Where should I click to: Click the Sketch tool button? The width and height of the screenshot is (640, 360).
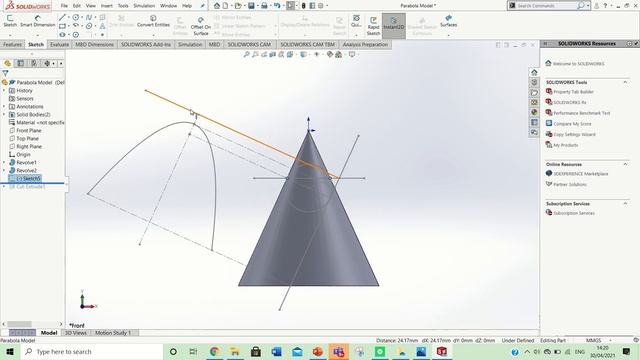coord(10,21)
